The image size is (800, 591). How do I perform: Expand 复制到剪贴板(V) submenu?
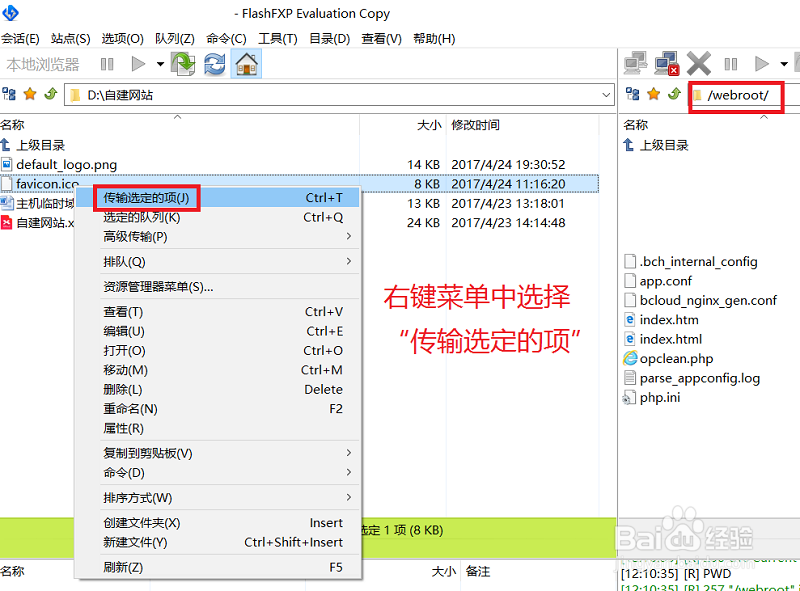click(218, 453)
